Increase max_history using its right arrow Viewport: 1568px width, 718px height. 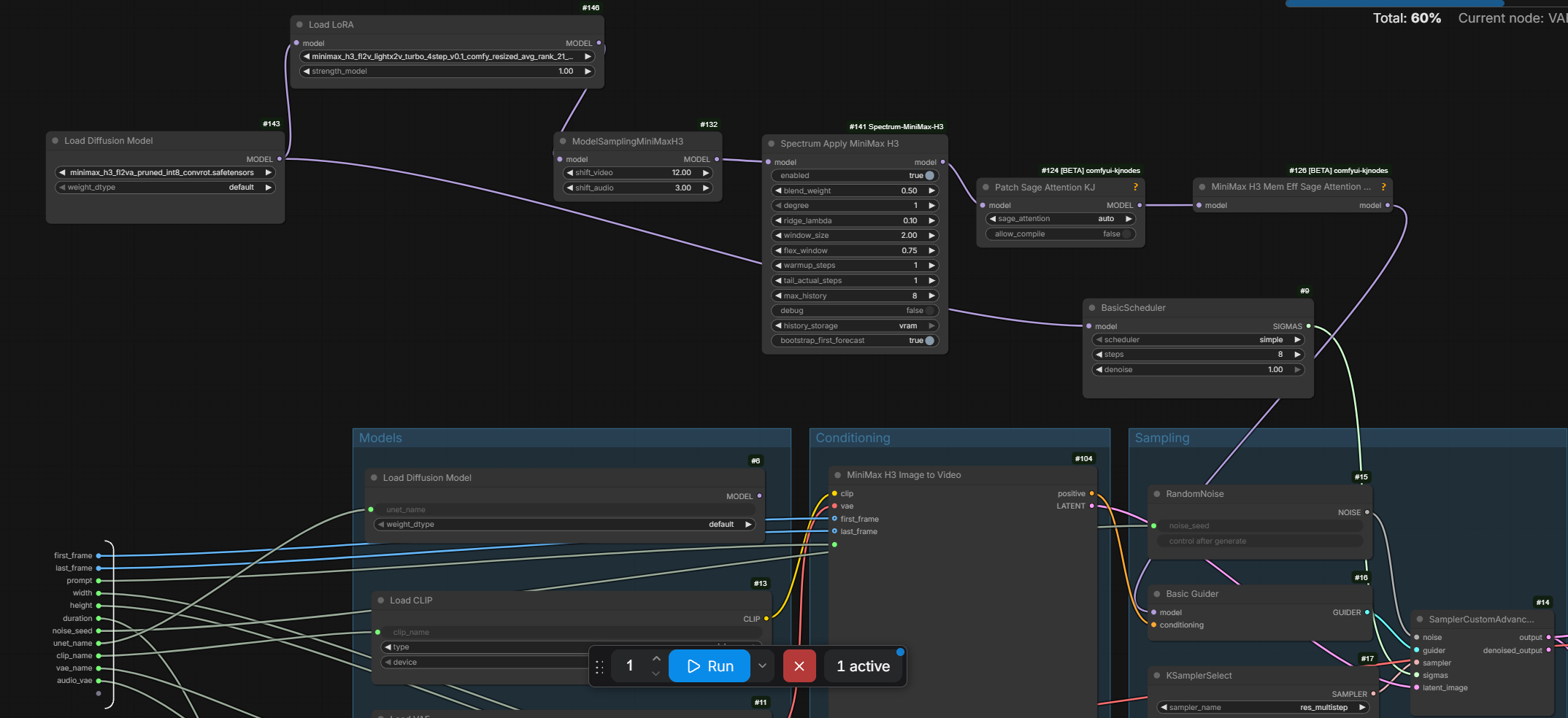coord(931,296)
